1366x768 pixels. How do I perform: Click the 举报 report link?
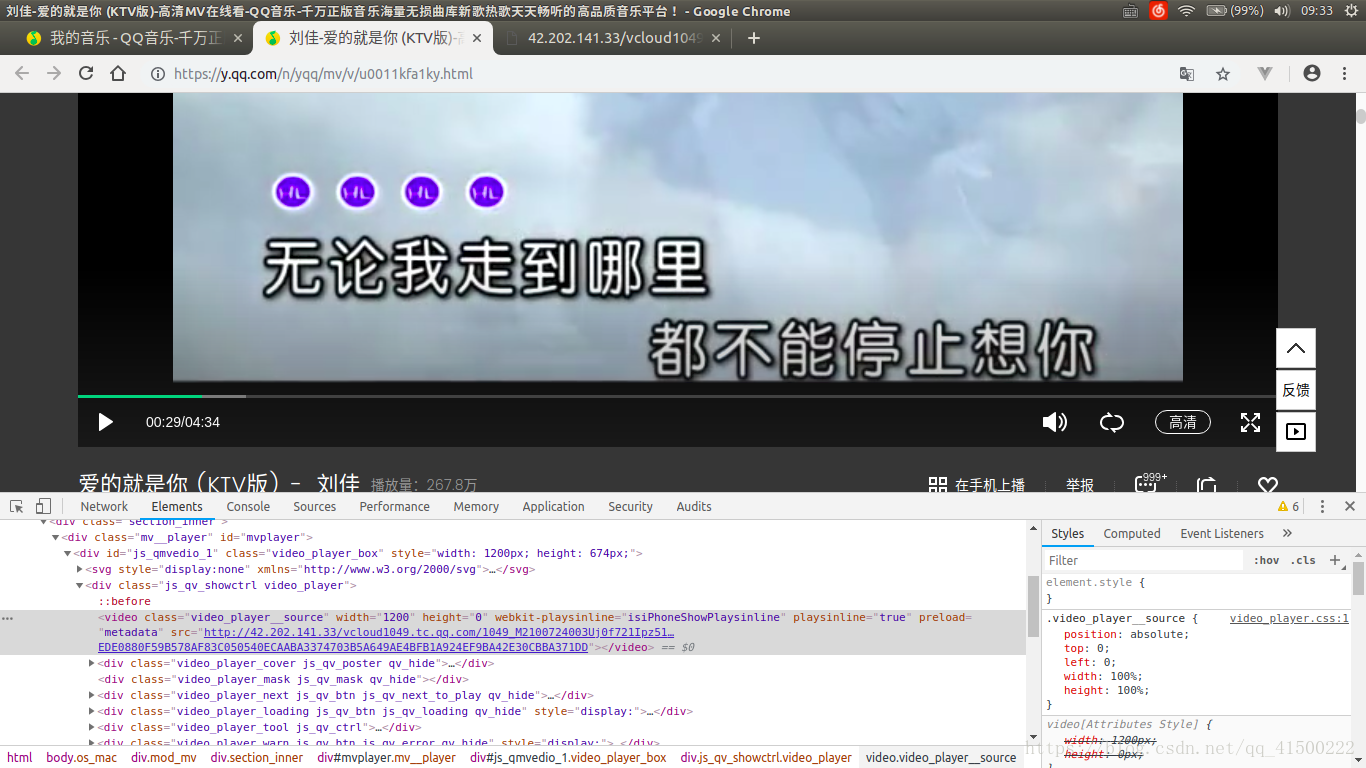(x=1080, y=485)
